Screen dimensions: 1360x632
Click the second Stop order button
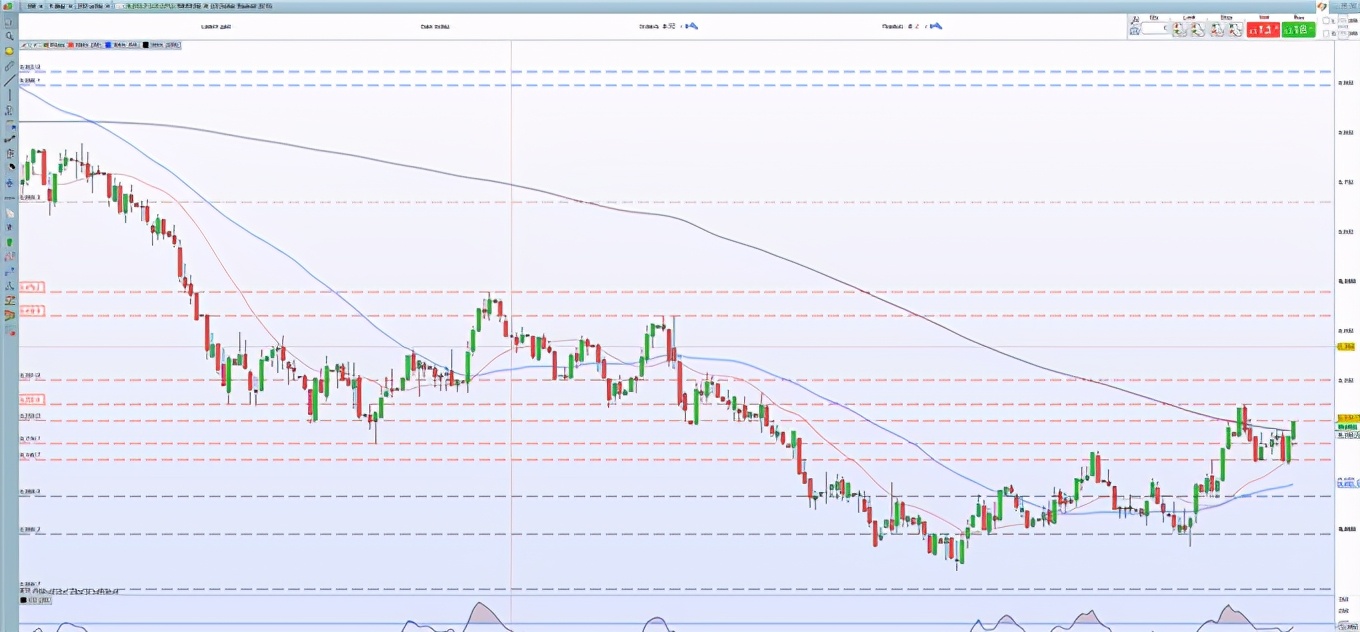click(x=1236, y=30)
